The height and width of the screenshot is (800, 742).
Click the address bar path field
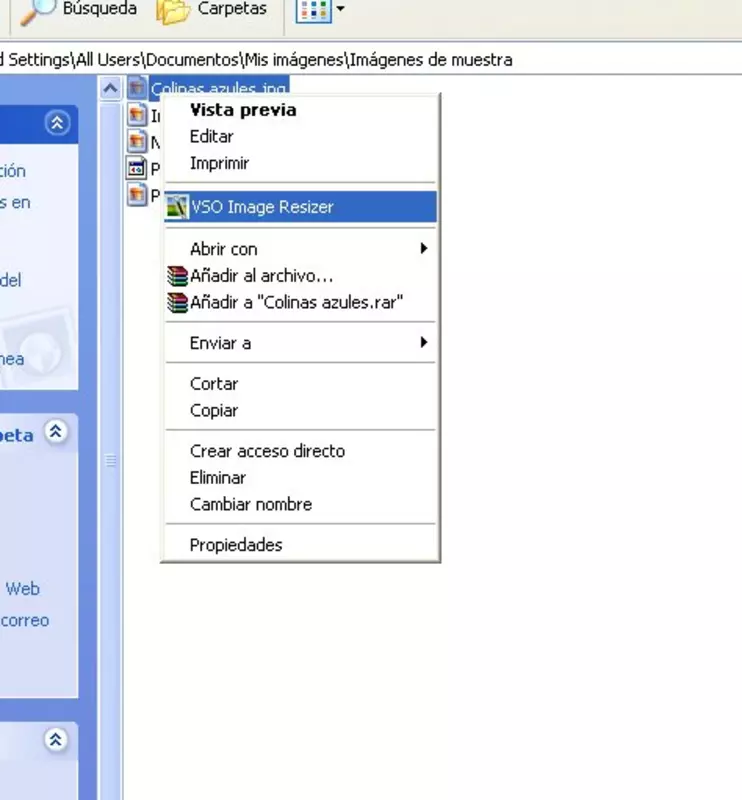point(371,60)
